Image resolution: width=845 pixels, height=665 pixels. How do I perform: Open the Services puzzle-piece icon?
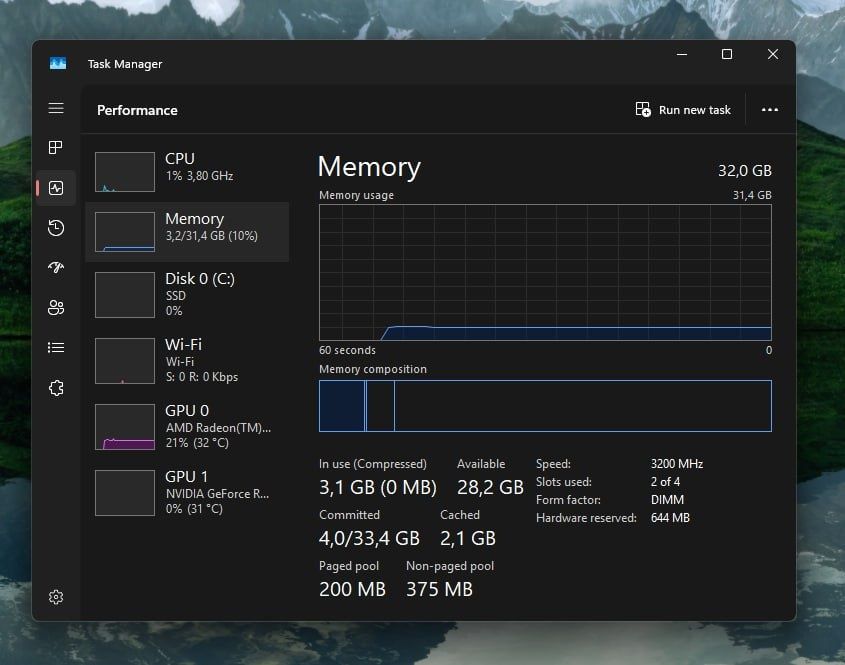(56, 387)
